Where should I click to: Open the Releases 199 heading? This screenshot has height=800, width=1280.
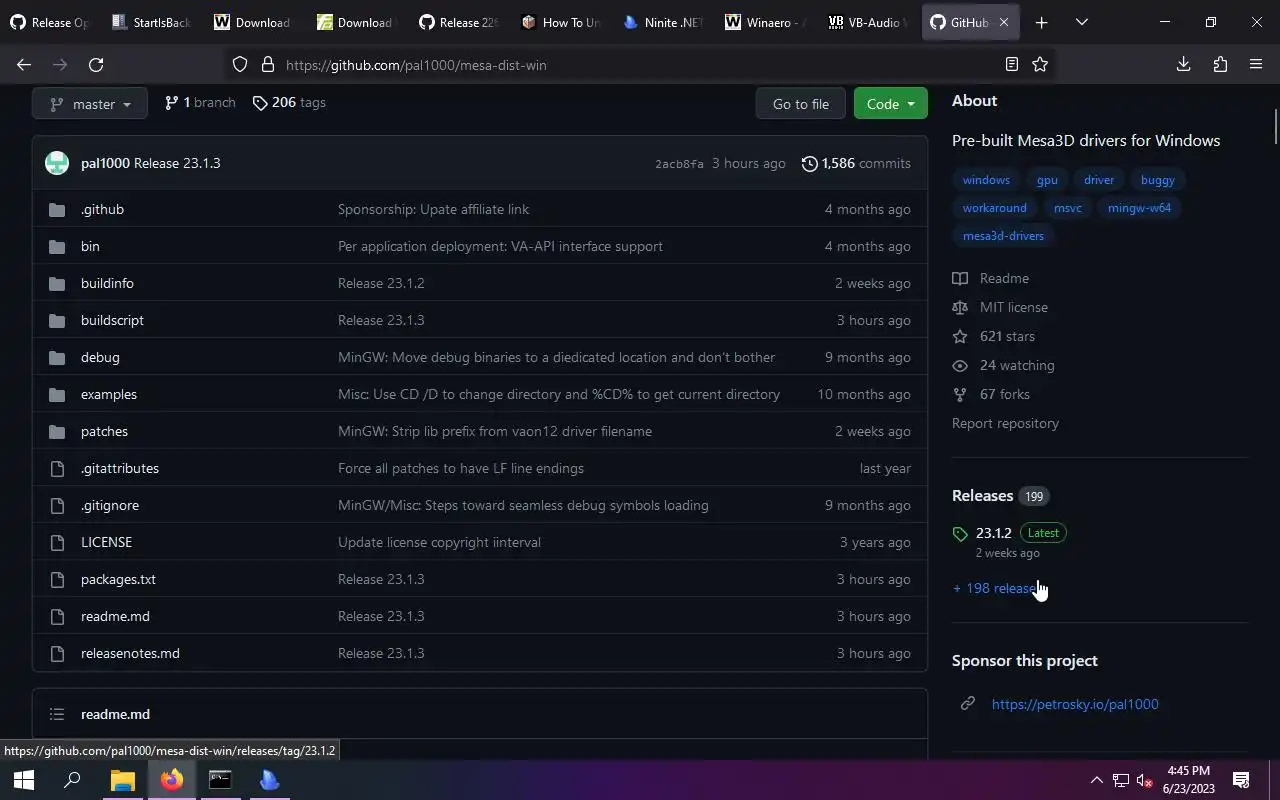[x=1000, y=496]
